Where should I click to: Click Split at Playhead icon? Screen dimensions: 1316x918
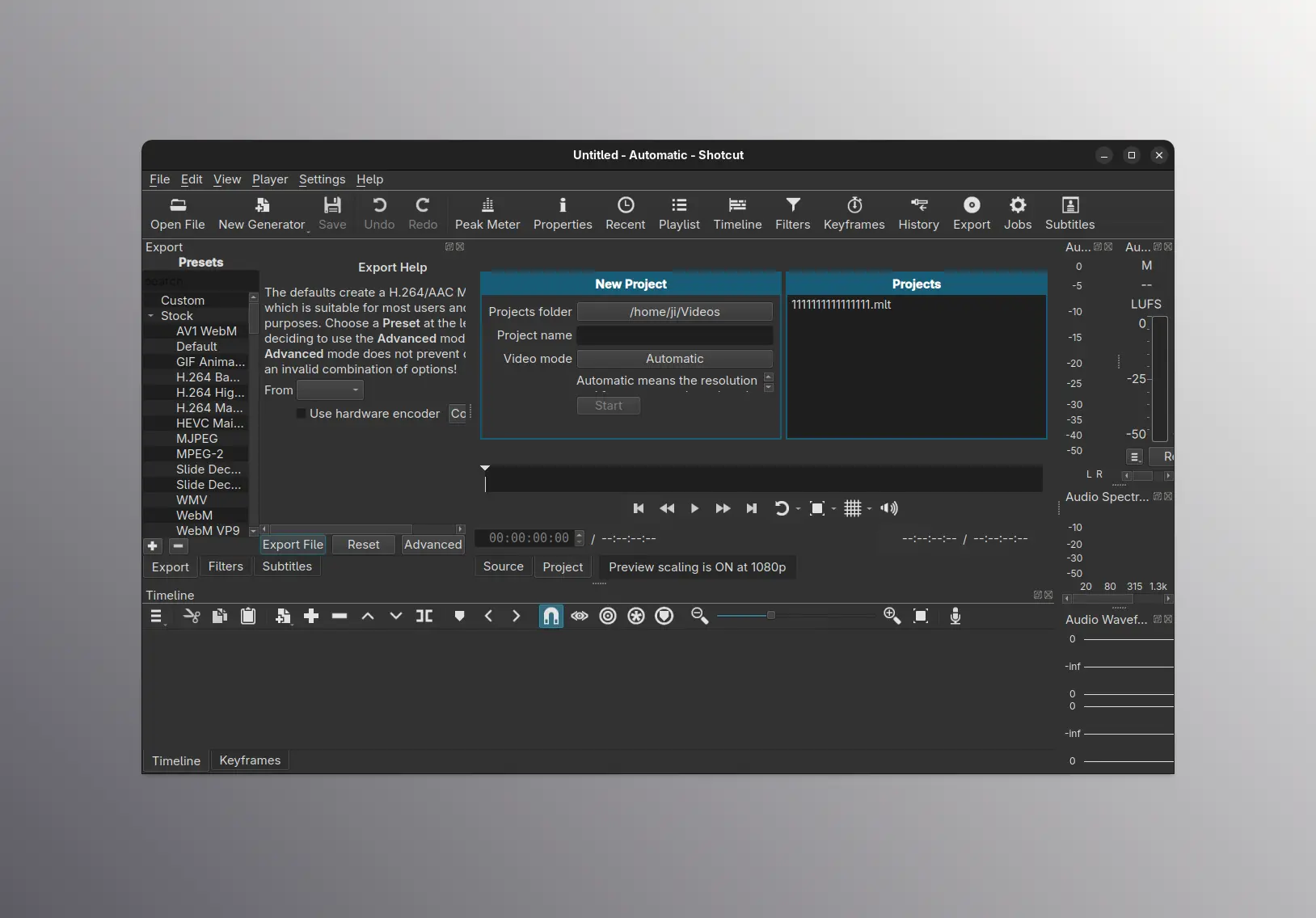click(x=424, y=617)
